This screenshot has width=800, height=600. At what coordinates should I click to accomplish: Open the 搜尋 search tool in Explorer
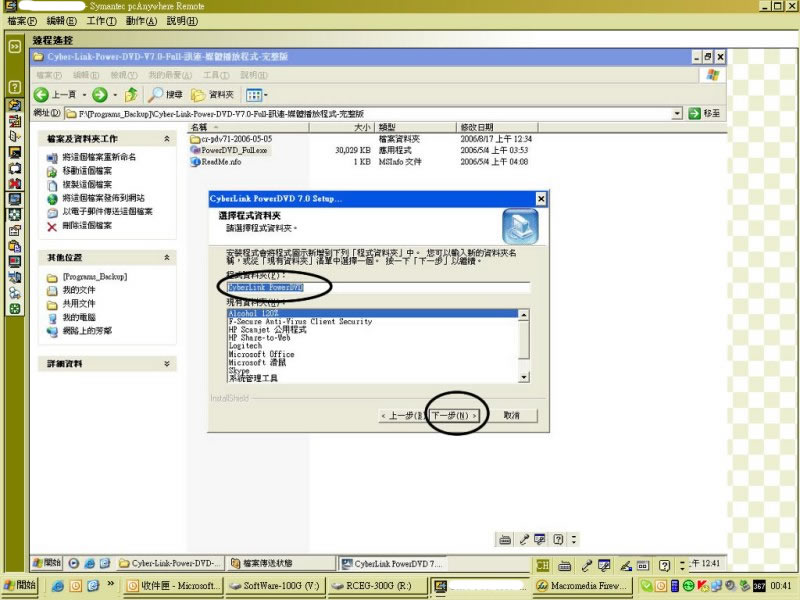pyautogui.click(x=165, y=94)
